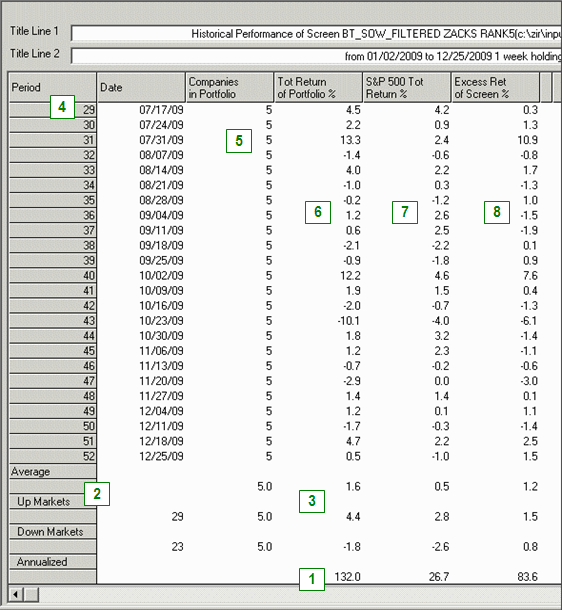Select the Up Markets row header
562x610 pixels.
pos(53,501)
